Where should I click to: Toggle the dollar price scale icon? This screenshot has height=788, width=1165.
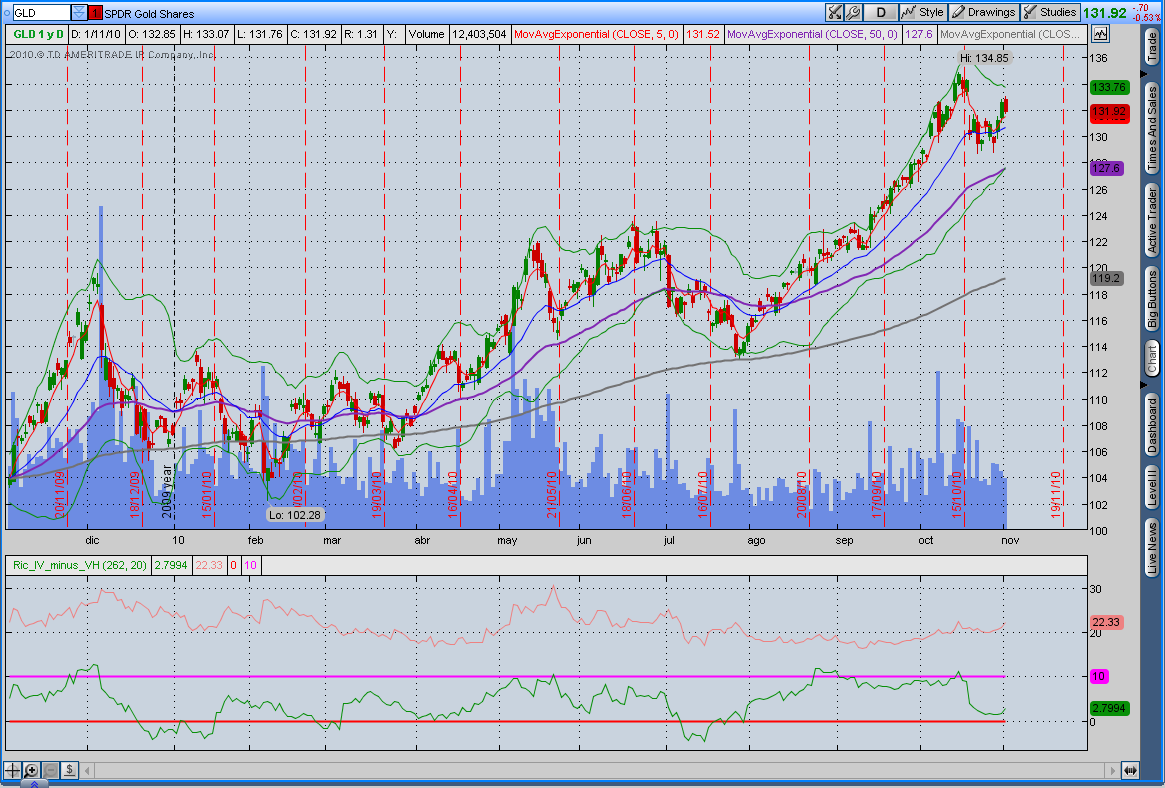click(x=69, y=770)
